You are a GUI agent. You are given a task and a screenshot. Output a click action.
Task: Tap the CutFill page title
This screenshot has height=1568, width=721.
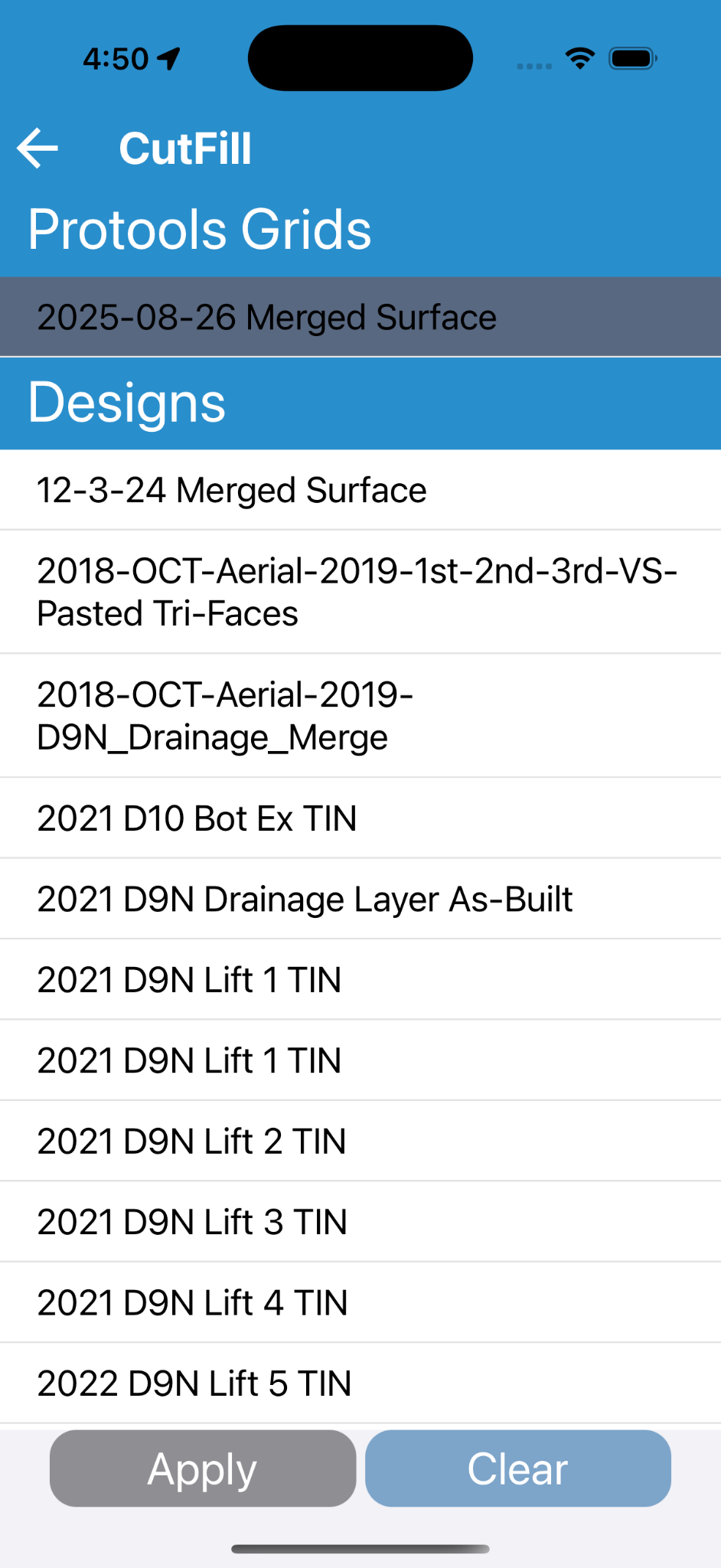(185, 148)
